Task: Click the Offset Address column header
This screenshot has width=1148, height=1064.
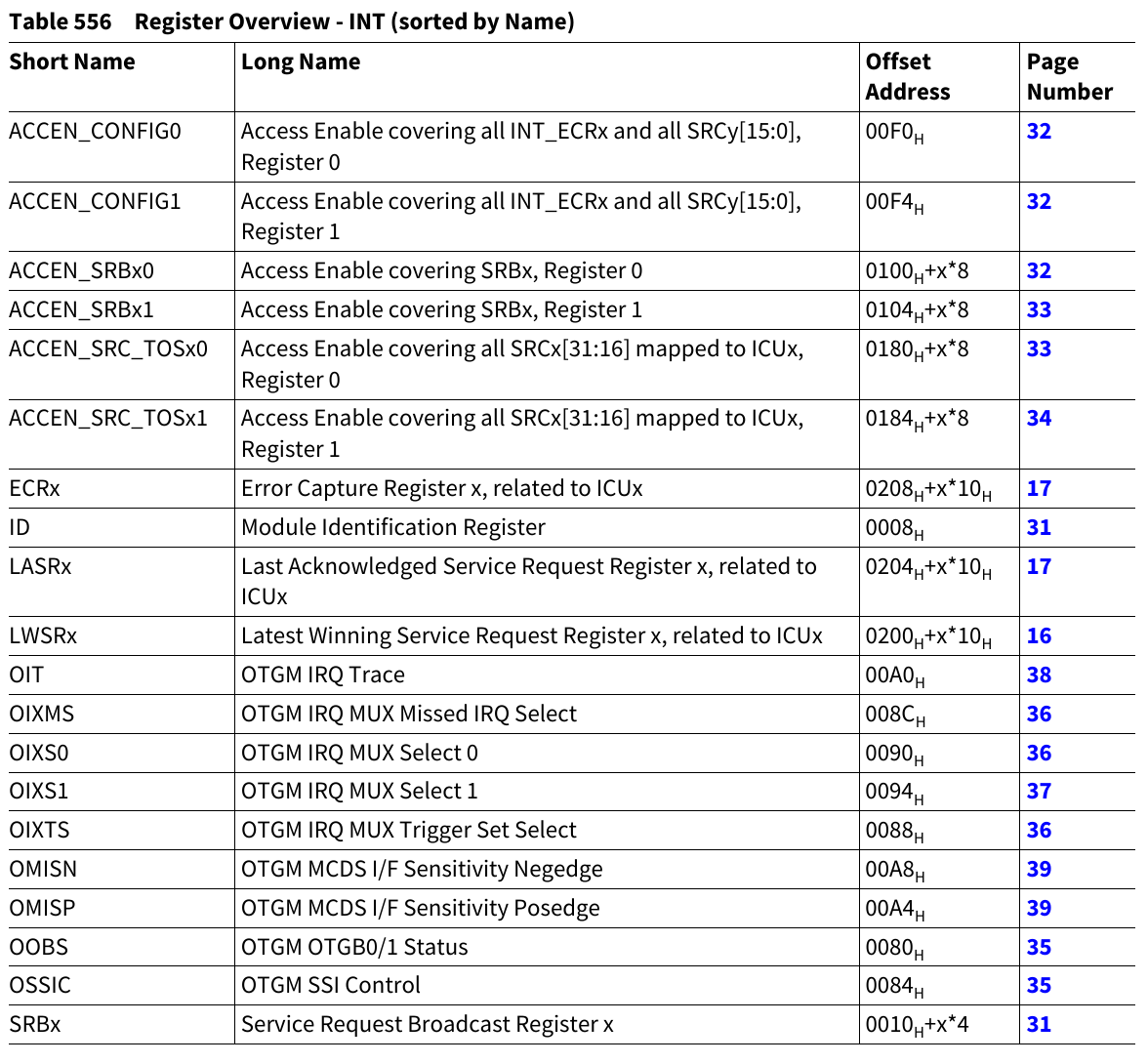Action: [907, 77]
